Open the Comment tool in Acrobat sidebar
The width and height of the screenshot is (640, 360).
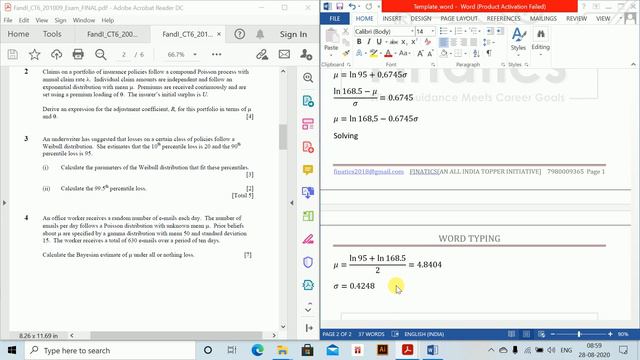point(308,169)
